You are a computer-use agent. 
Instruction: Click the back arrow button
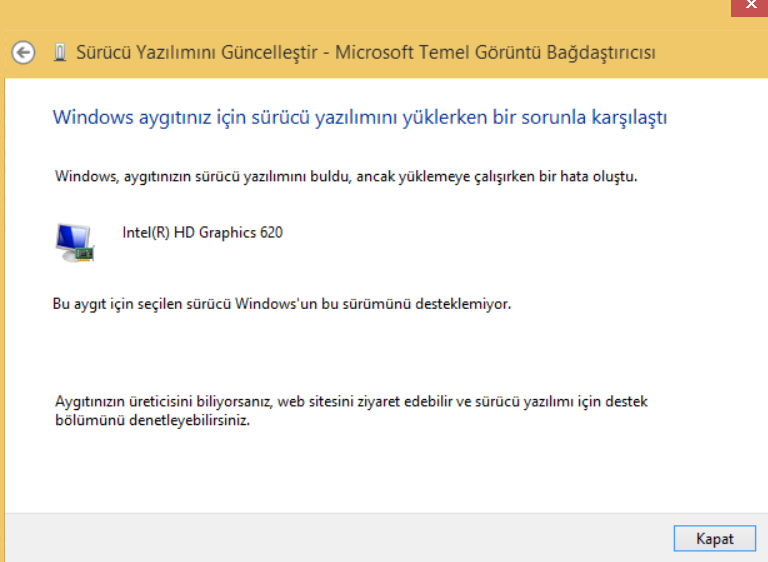click(23, 52)
